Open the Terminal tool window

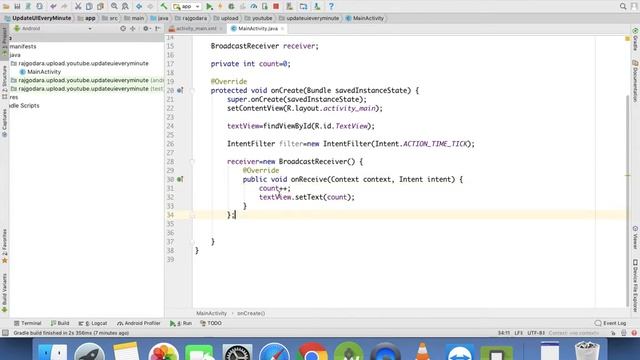coord(28,323)
